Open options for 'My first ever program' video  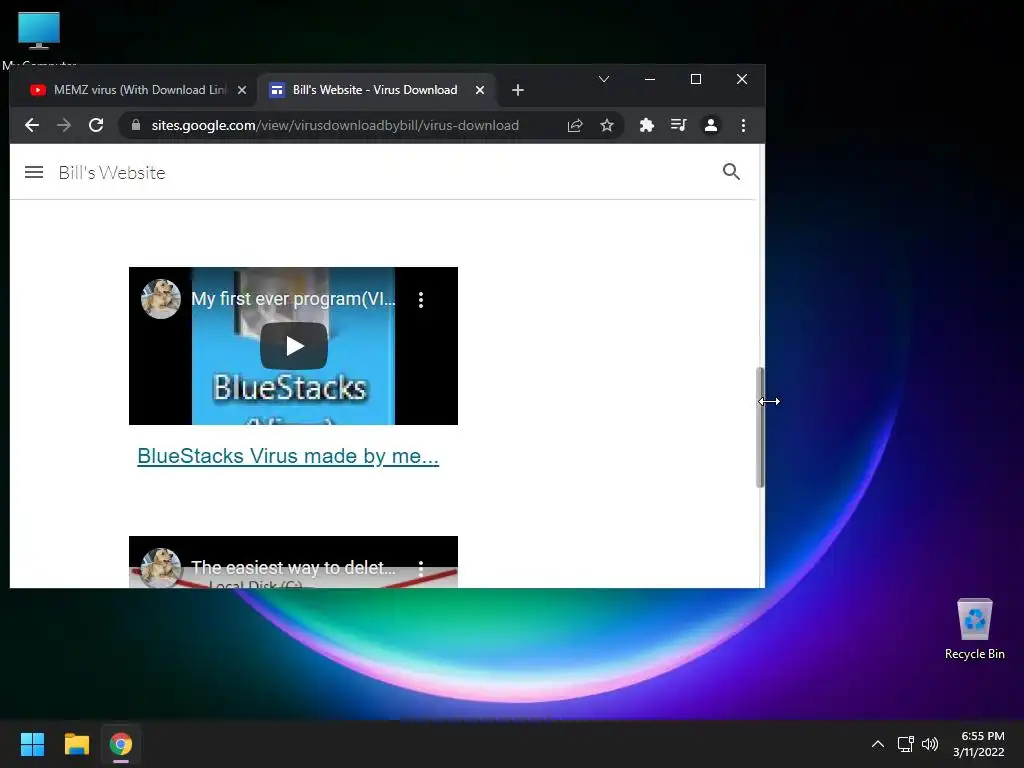click(421, 300)
